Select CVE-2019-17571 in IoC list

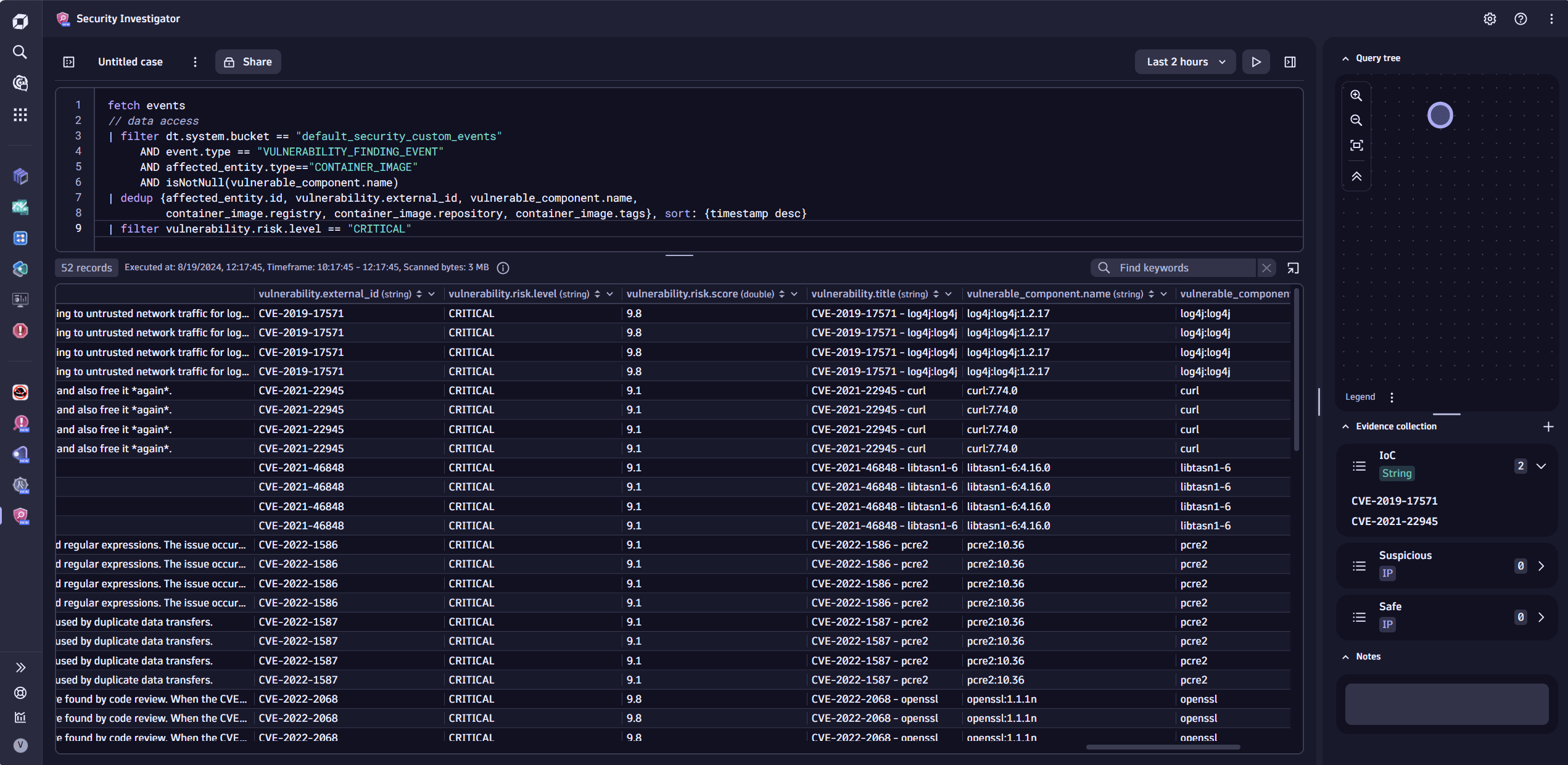pos(1394,501)
